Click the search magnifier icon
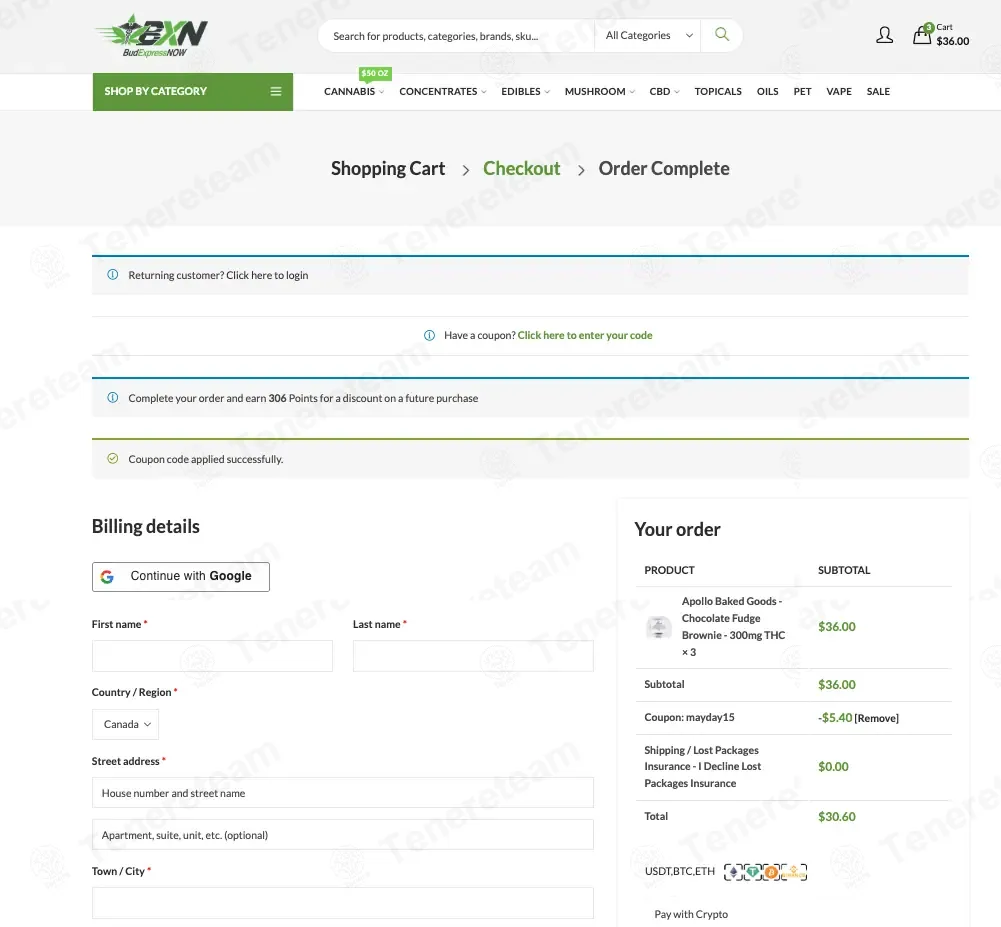1001x927 pixels. tap(721, 34)
